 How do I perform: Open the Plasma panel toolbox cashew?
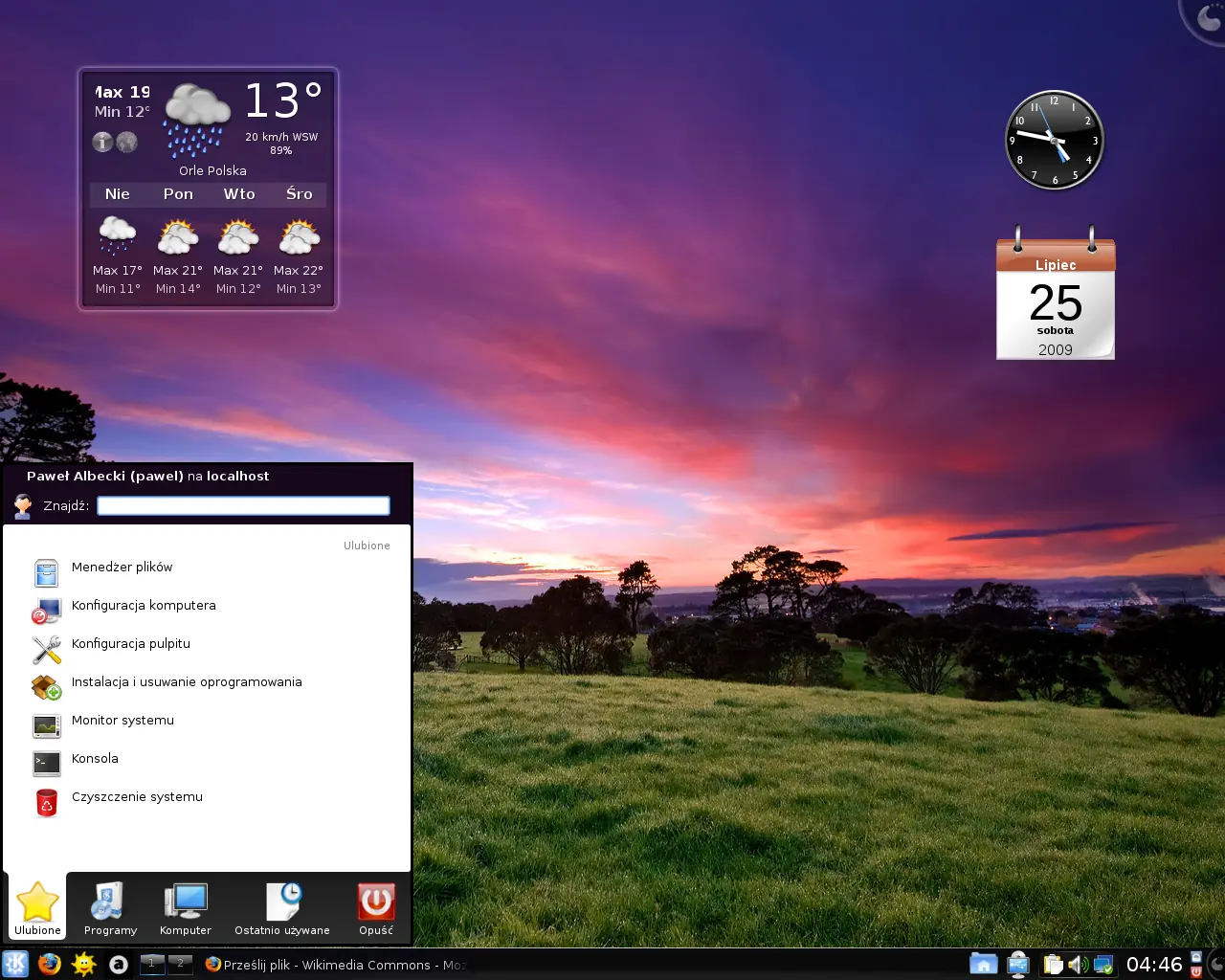click(x=1215, y=964)
